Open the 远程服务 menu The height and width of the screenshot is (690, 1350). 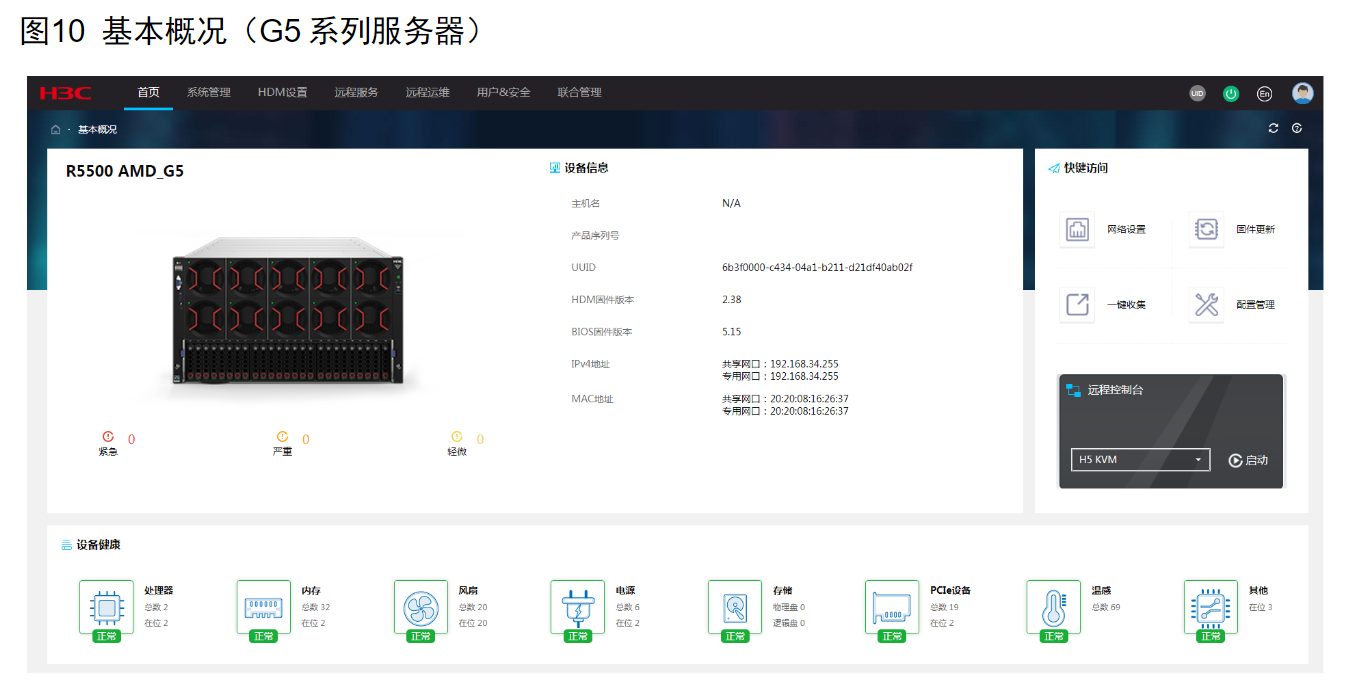click(x=356, y=93)
